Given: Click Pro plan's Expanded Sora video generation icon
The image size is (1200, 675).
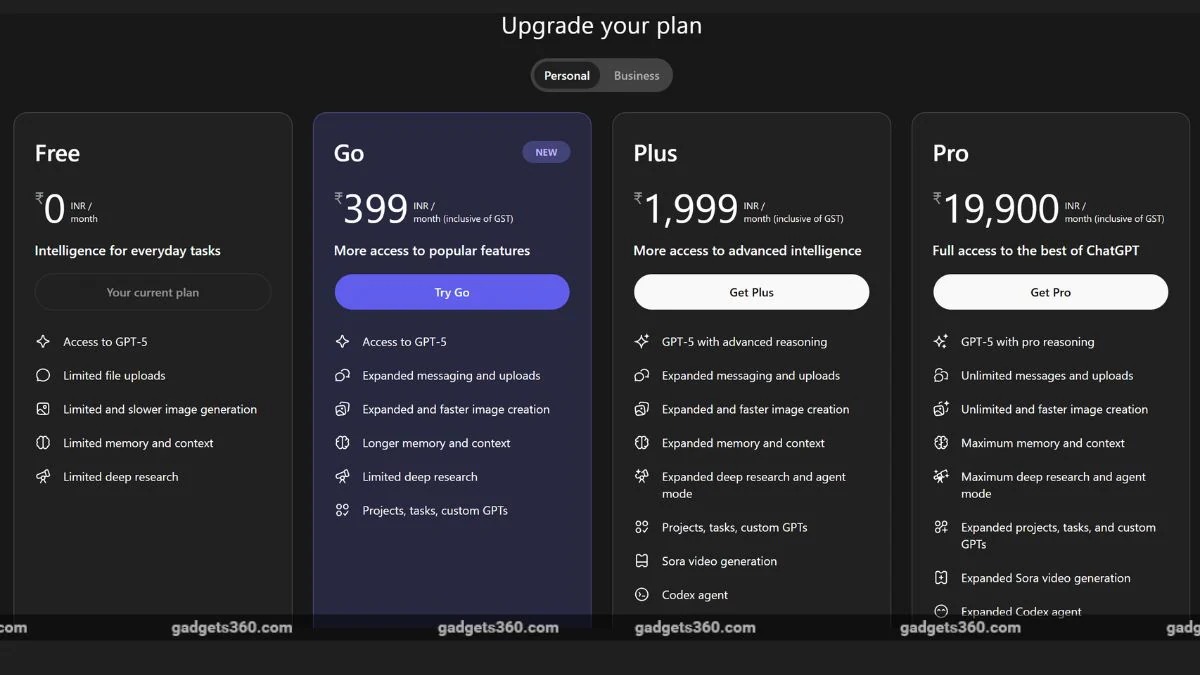Looking at the screenshot, I should [x=941, y=578].
